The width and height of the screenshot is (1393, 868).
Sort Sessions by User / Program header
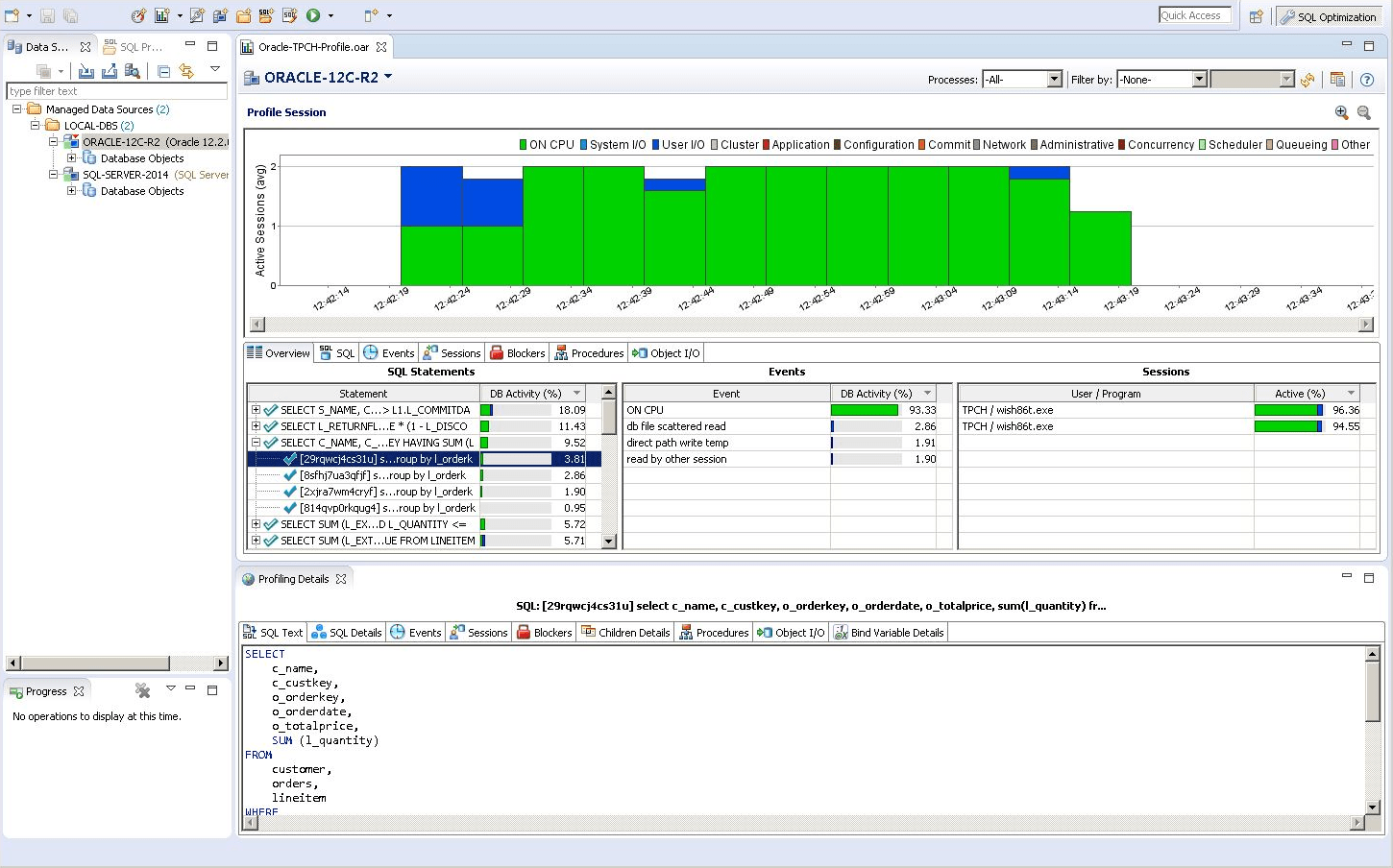(x=1106, y=394)
